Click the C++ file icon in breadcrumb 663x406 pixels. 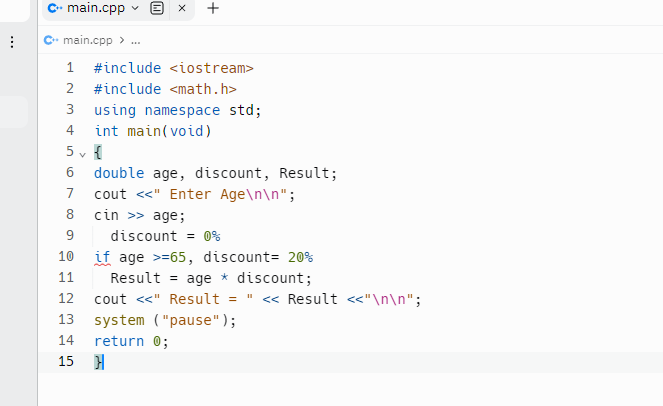tap(51, 40)
